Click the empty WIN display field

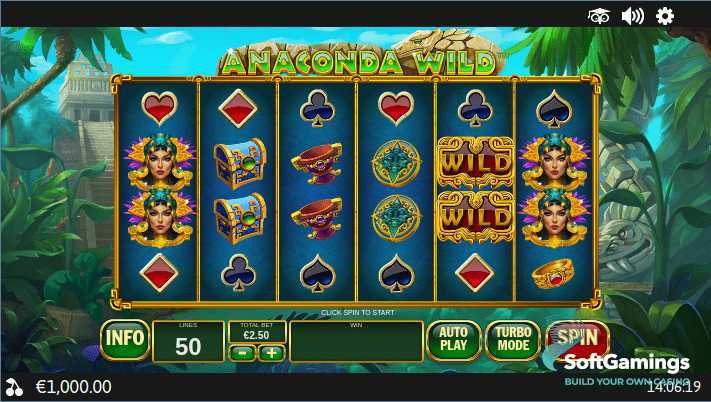(356, 342)
